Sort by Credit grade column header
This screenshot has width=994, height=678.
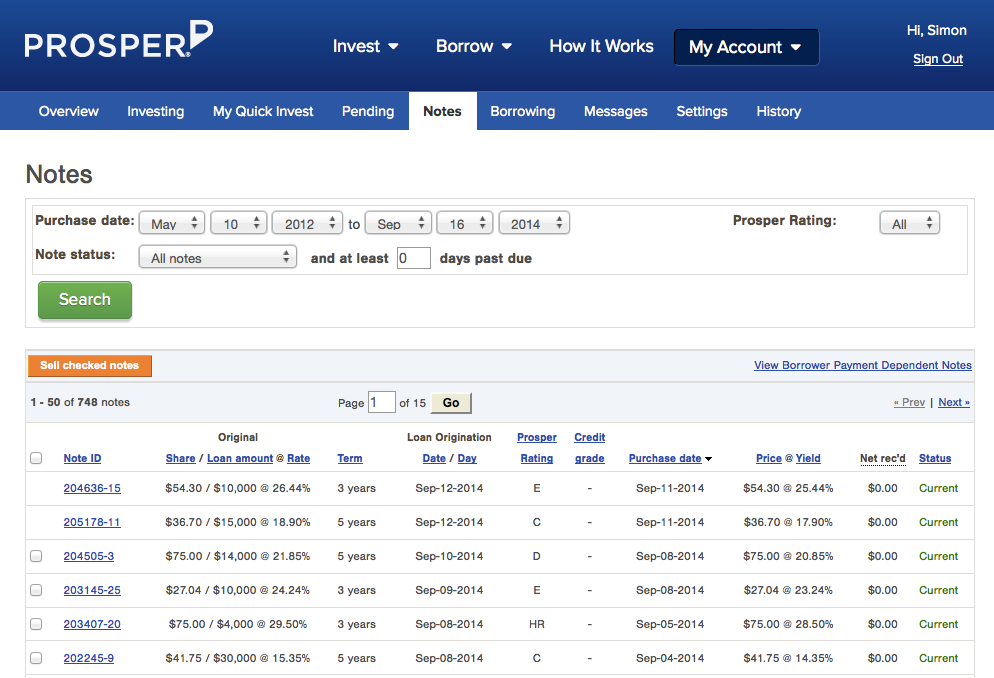tap(590, 447)
